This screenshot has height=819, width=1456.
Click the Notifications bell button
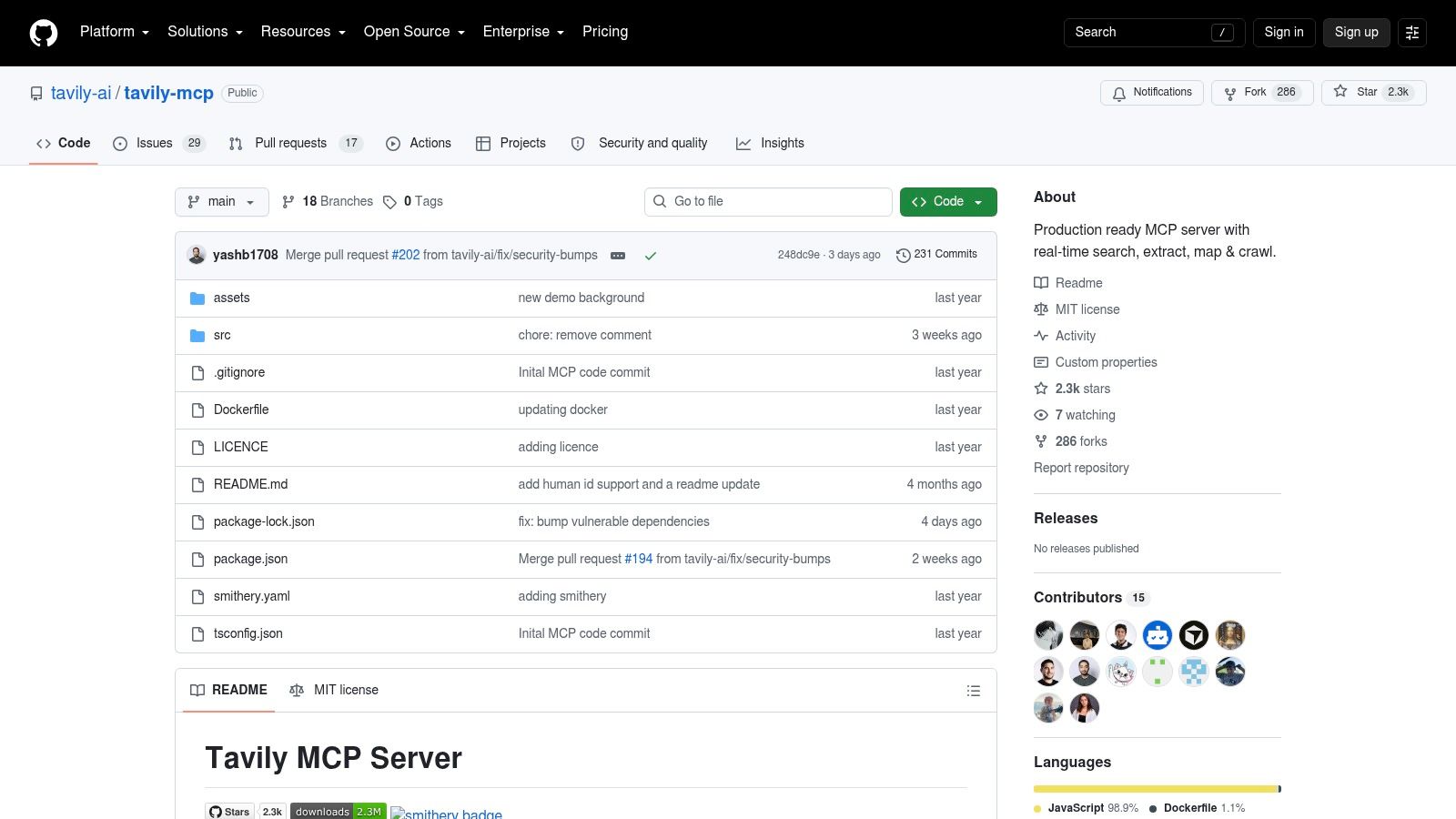point(1152,93)
